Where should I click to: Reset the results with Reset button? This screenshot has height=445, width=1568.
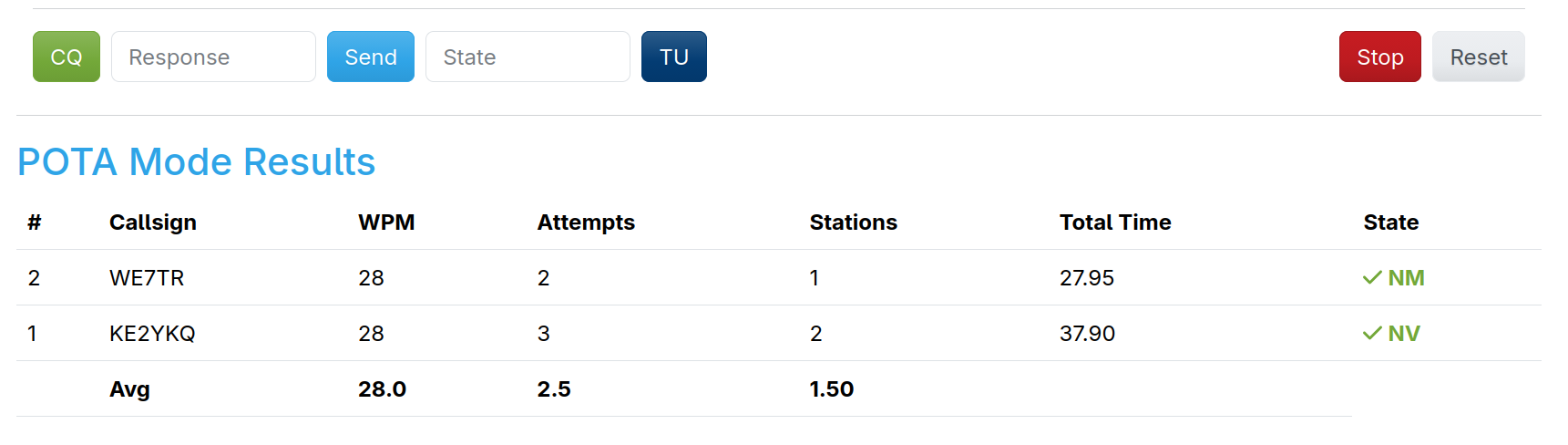(1478, 57)
